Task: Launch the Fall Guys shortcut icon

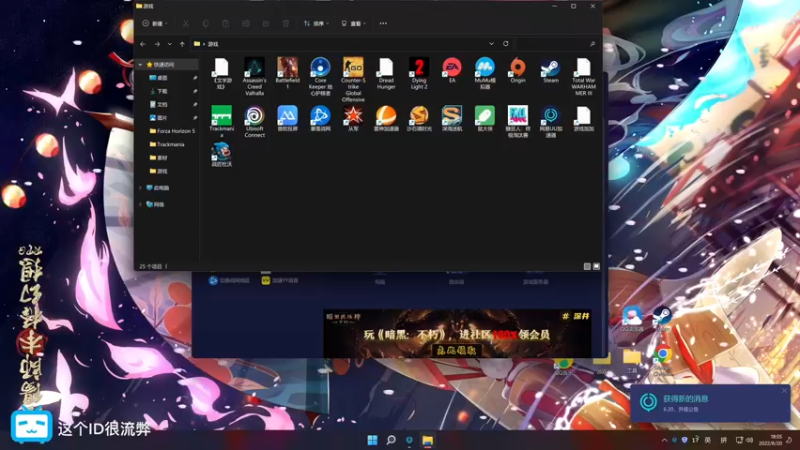Action: 517,115
